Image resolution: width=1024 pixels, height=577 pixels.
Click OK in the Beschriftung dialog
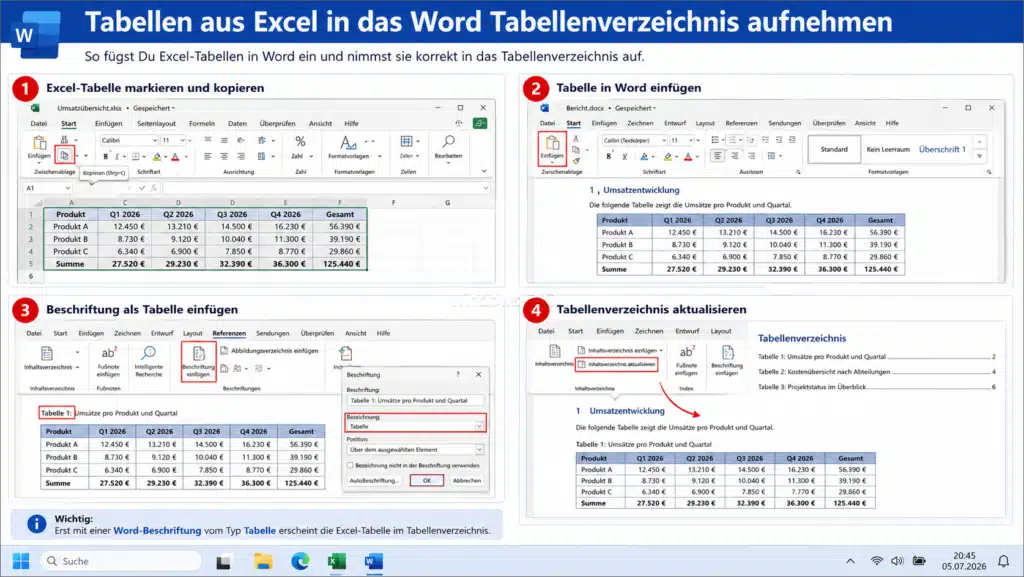tap(426, 480)
